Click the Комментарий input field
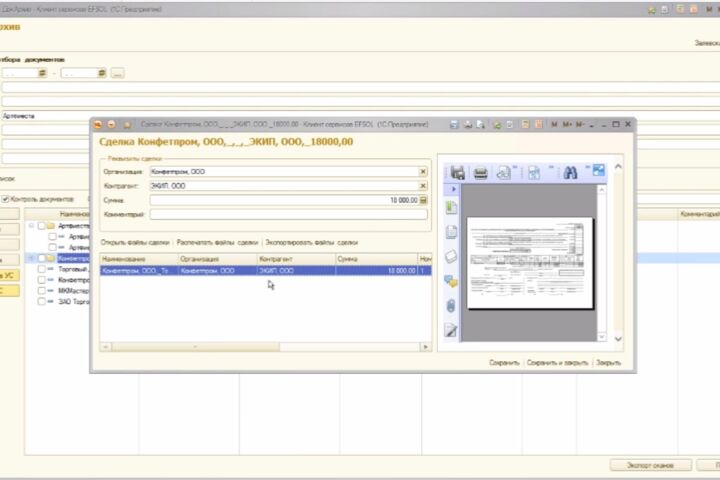Image resolution: width=720 pixels, height=480 pixels. pyautogui.click(x=288, y=214)
